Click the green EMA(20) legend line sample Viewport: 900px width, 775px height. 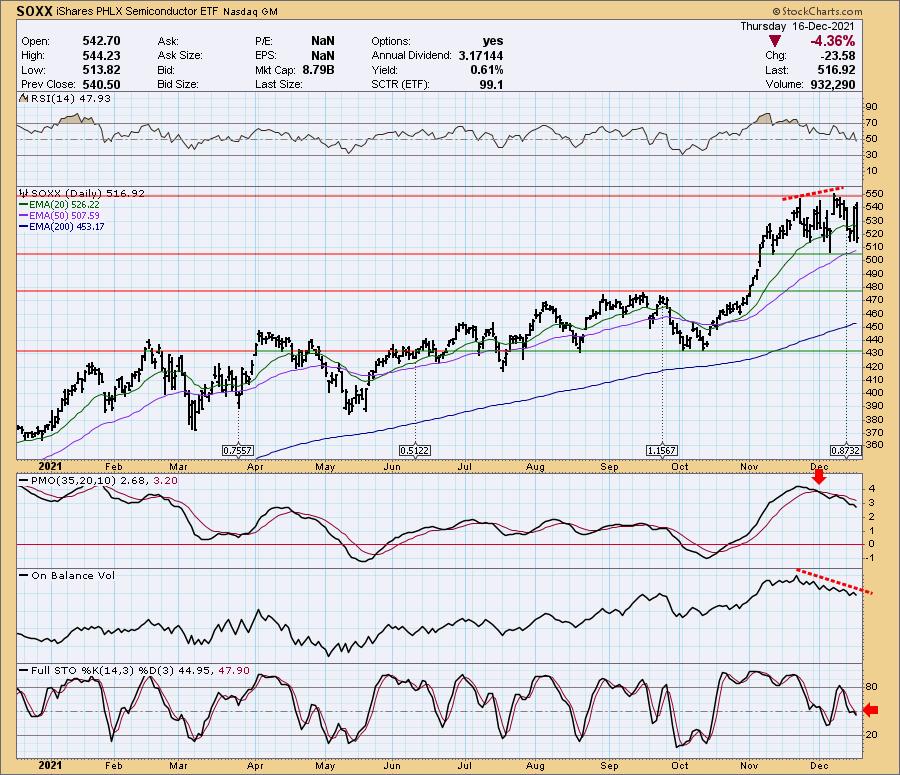[24, 204]
